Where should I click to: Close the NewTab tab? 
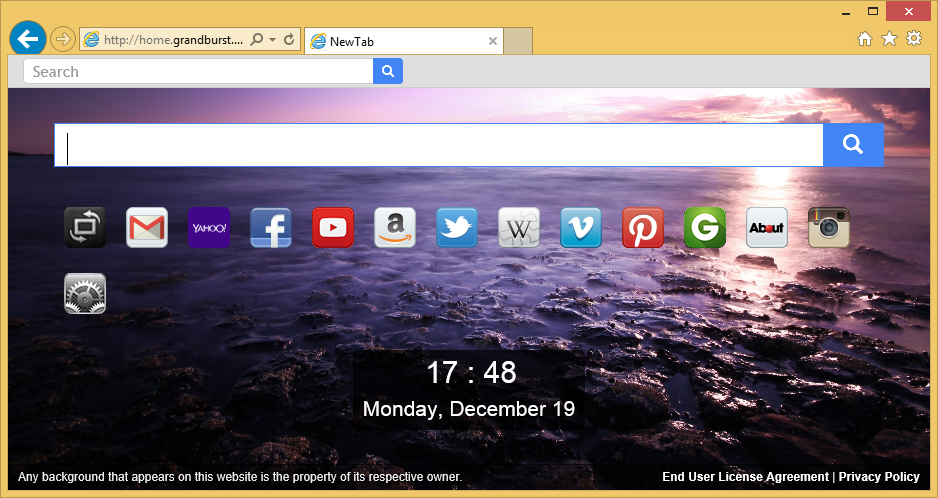tap(493, 41)
